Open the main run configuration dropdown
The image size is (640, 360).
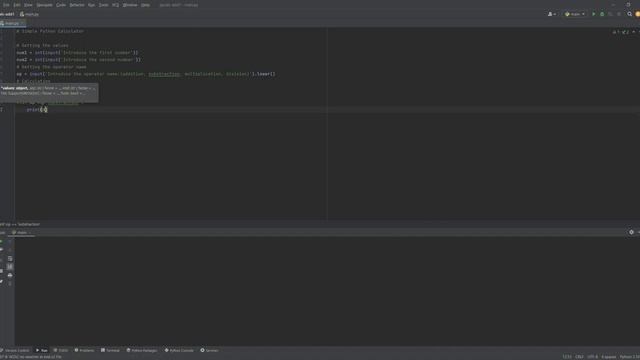click(x=575, y=14)
